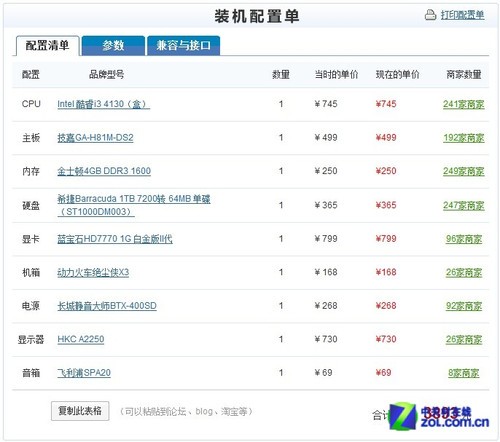
Task: Open the 金士顿4GB DDR3 1600 link
Action: coord(104,171)
